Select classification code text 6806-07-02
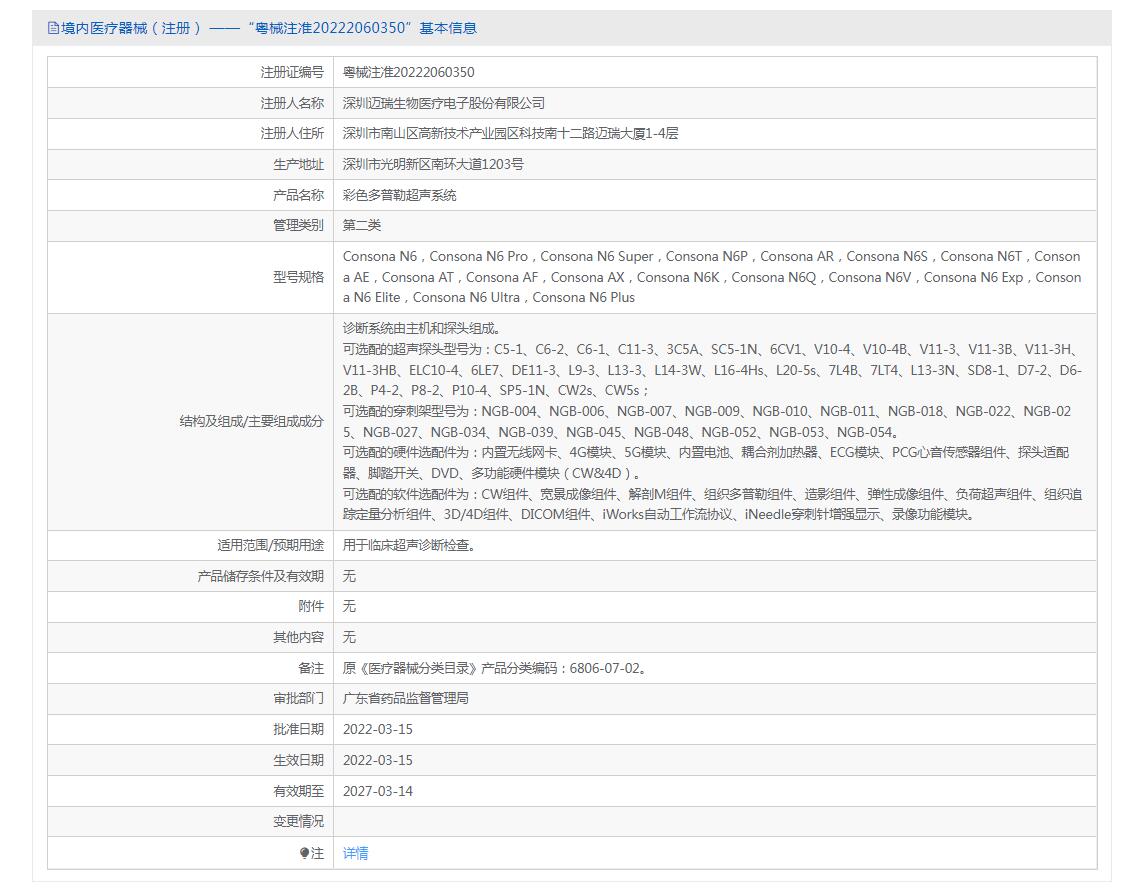 click(604, 668)
